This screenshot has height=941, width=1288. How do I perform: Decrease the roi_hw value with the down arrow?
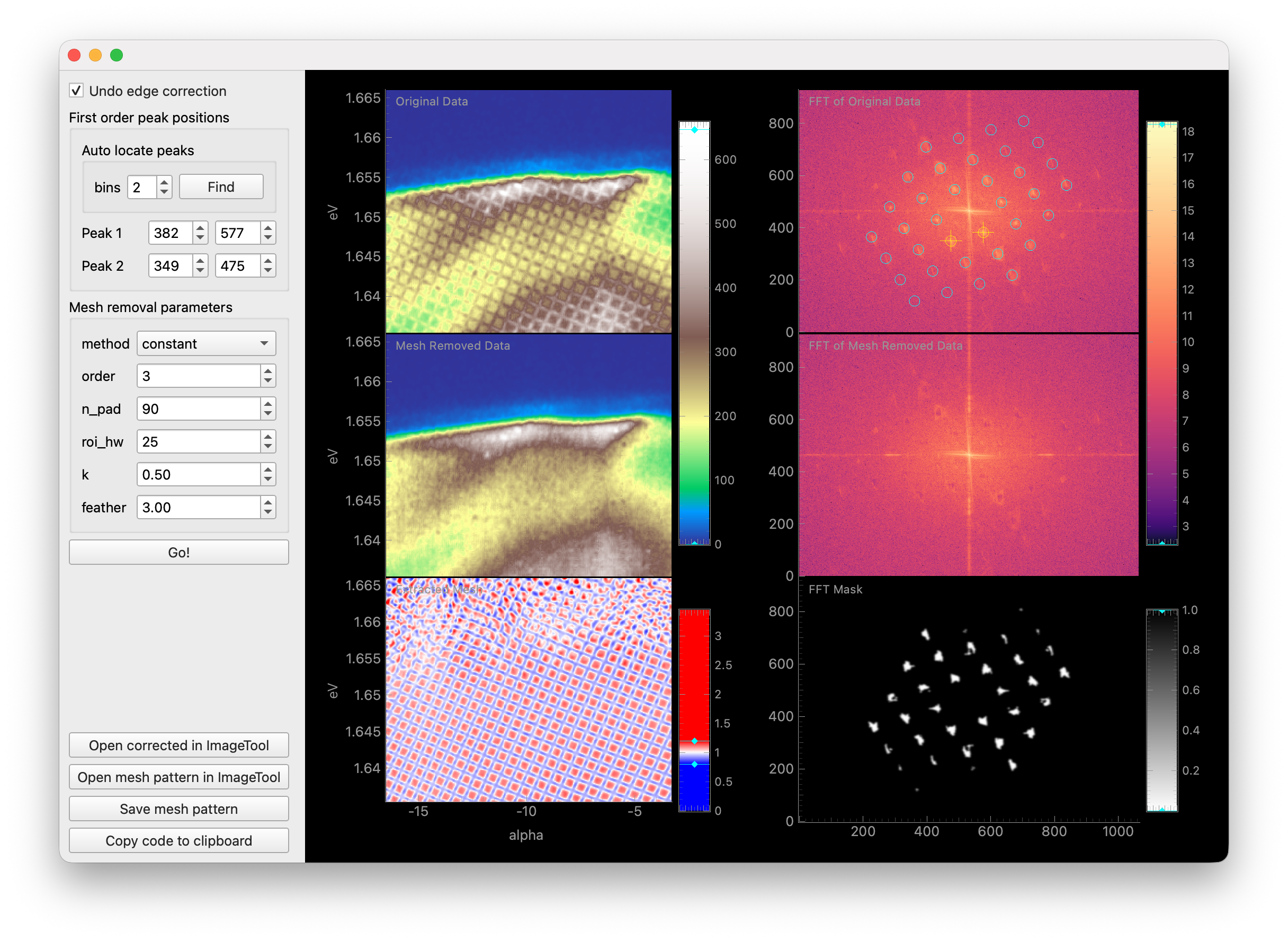[268, 448]
